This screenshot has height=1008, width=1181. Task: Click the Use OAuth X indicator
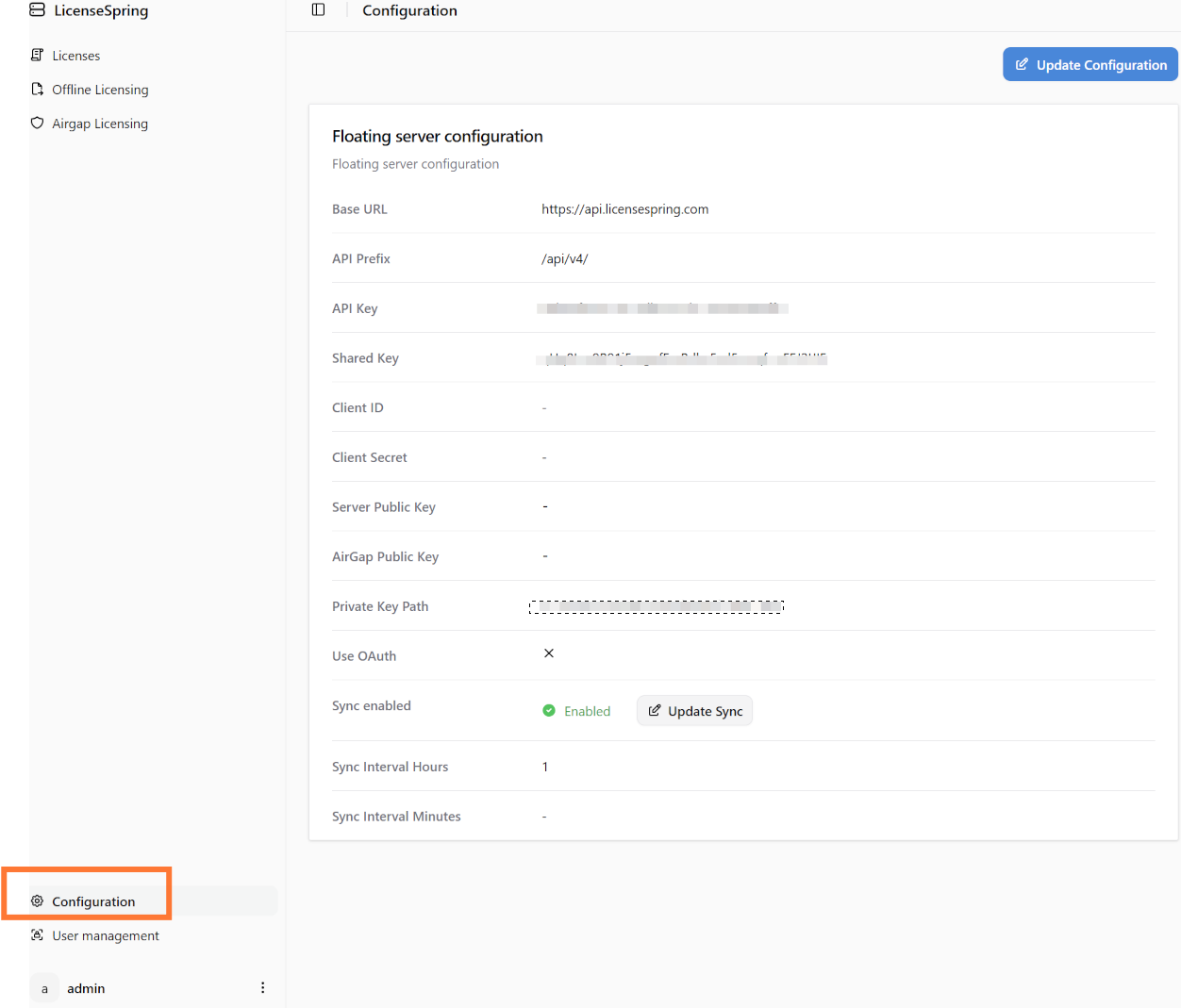pyautogui.click(x=549, y=653)
